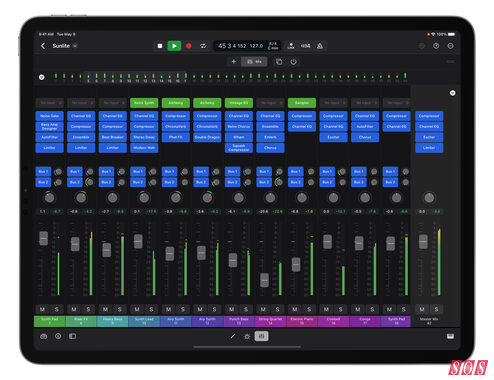Open the Bass Amp Designer plug-in
The width and height of the screenshot is (494, 380).
[50, 127]
